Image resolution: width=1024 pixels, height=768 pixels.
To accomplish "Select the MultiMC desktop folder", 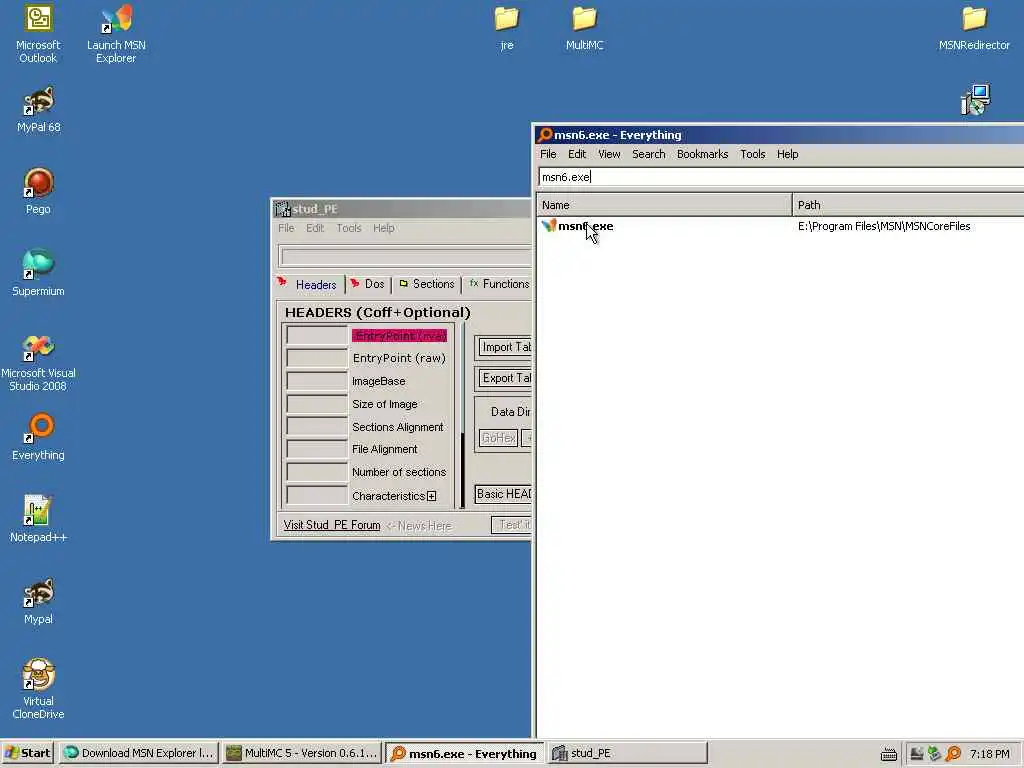I will (x=584, y=28).
